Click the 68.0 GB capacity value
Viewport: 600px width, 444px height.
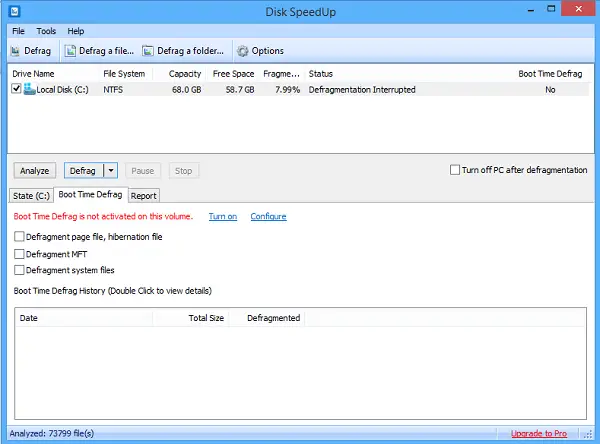186,90
